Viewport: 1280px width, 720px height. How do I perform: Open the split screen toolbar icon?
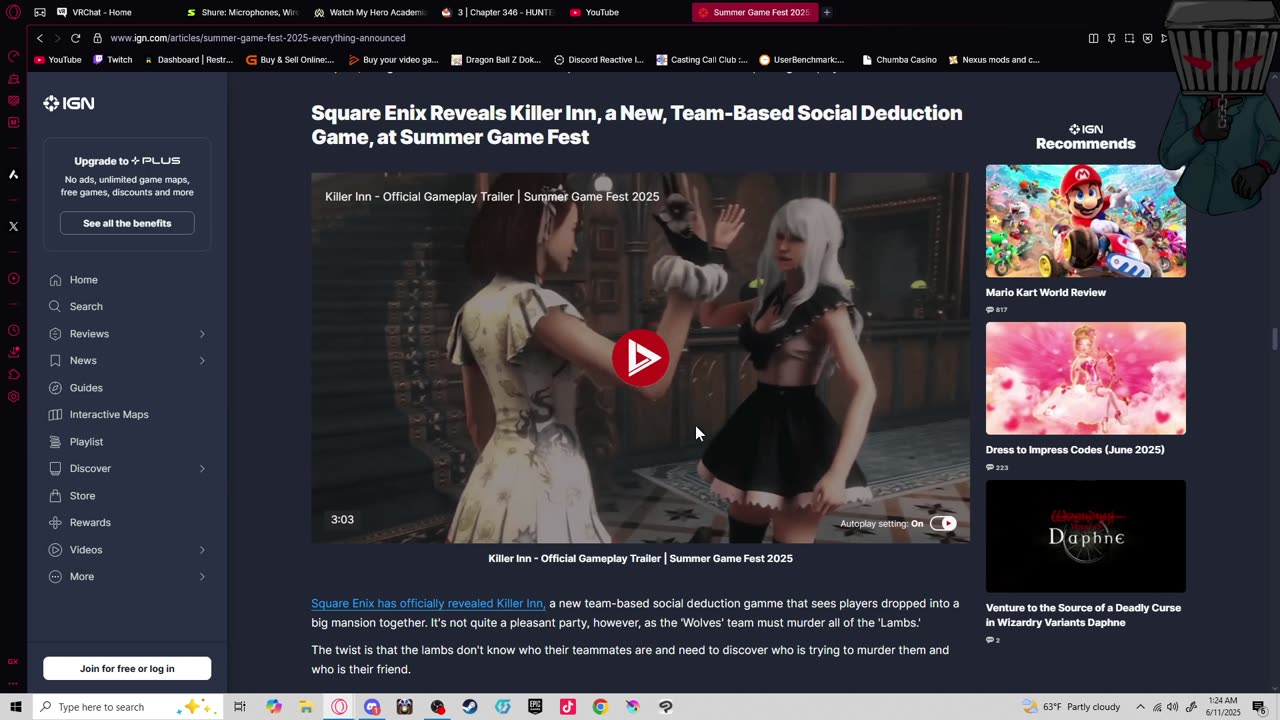tap(1093, 38)
